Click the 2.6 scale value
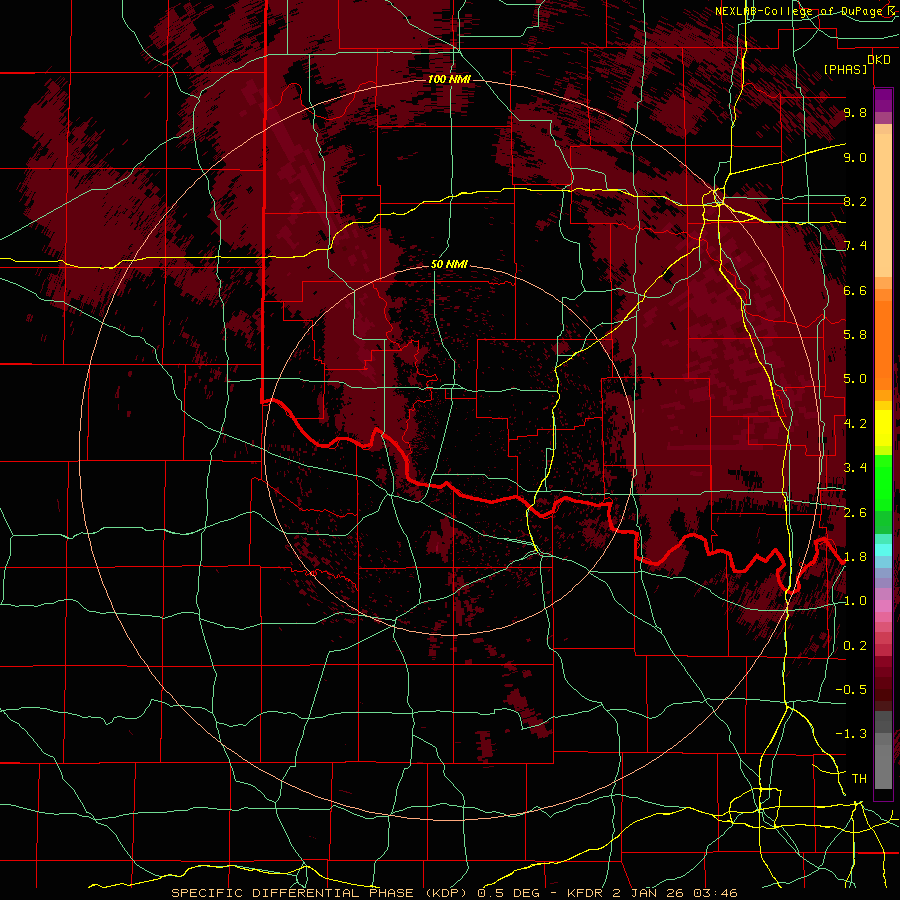Viewport: 900px width, 900px height. tap(855, 513)
